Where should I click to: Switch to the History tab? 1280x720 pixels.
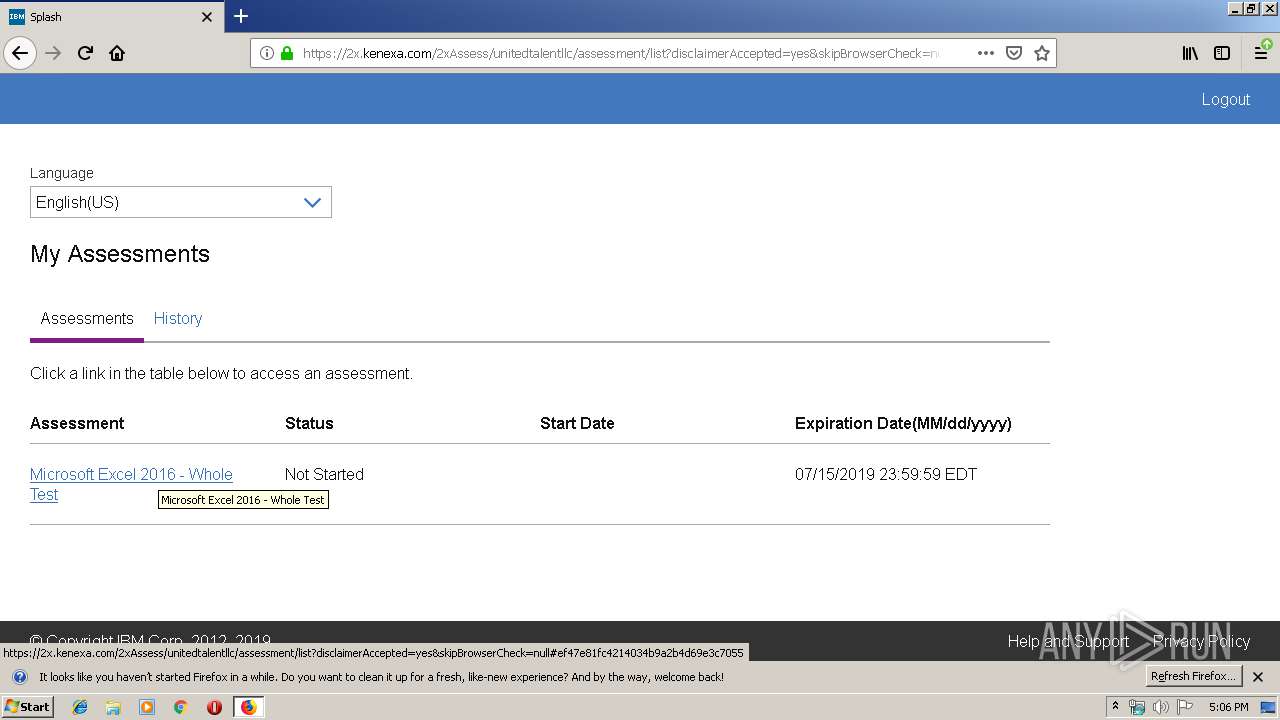point(178,318)
